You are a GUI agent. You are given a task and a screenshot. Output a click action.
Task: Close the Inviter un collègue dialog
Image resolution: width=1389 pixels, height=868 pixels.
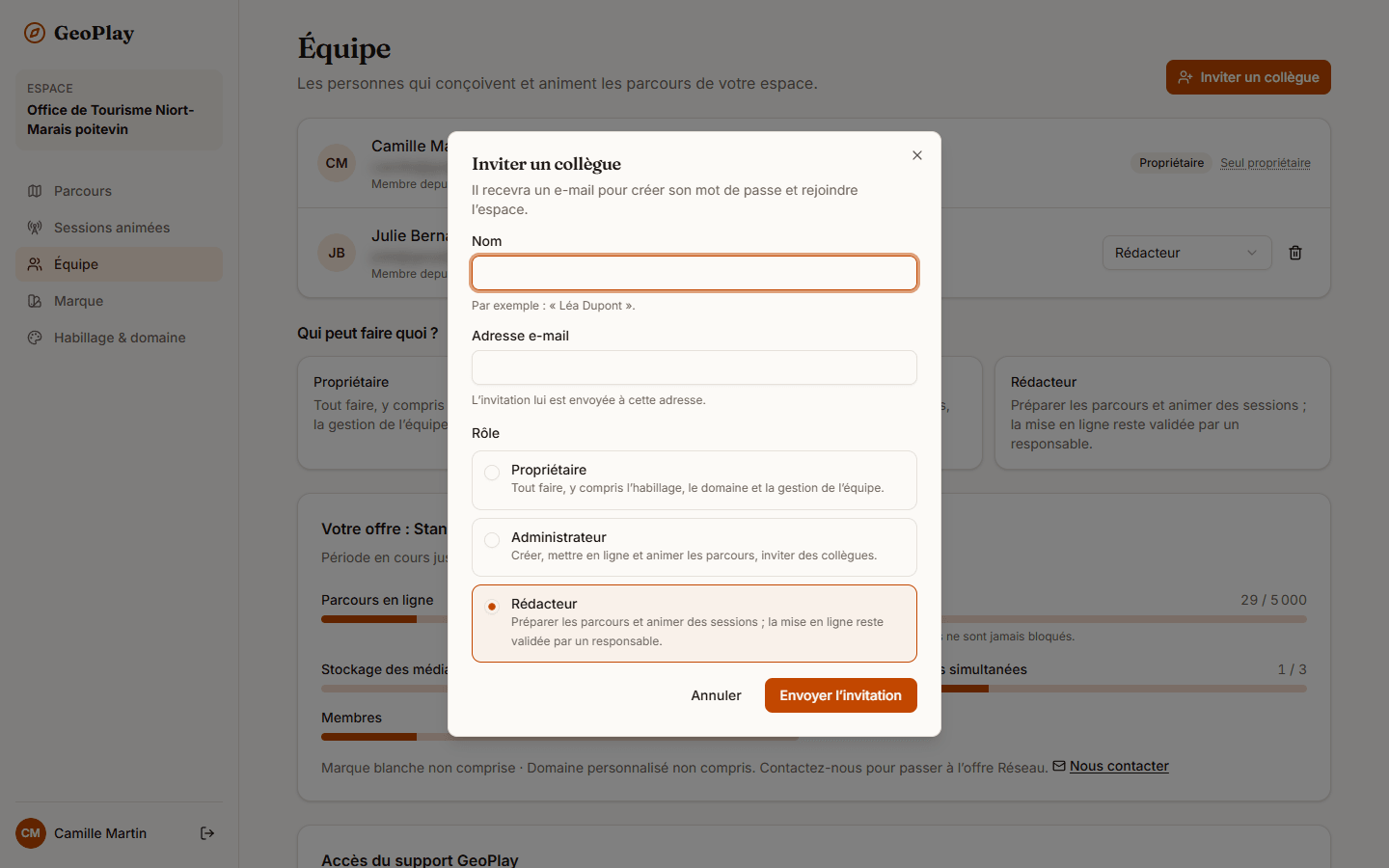(917, 155)
